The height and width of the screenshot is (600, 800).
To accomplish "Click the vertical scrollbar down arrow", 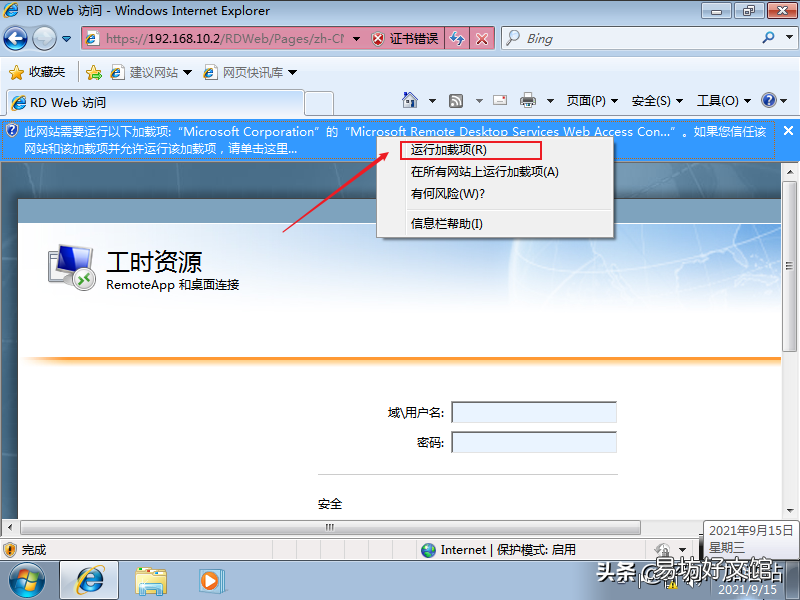I will [x=790, y=510].
